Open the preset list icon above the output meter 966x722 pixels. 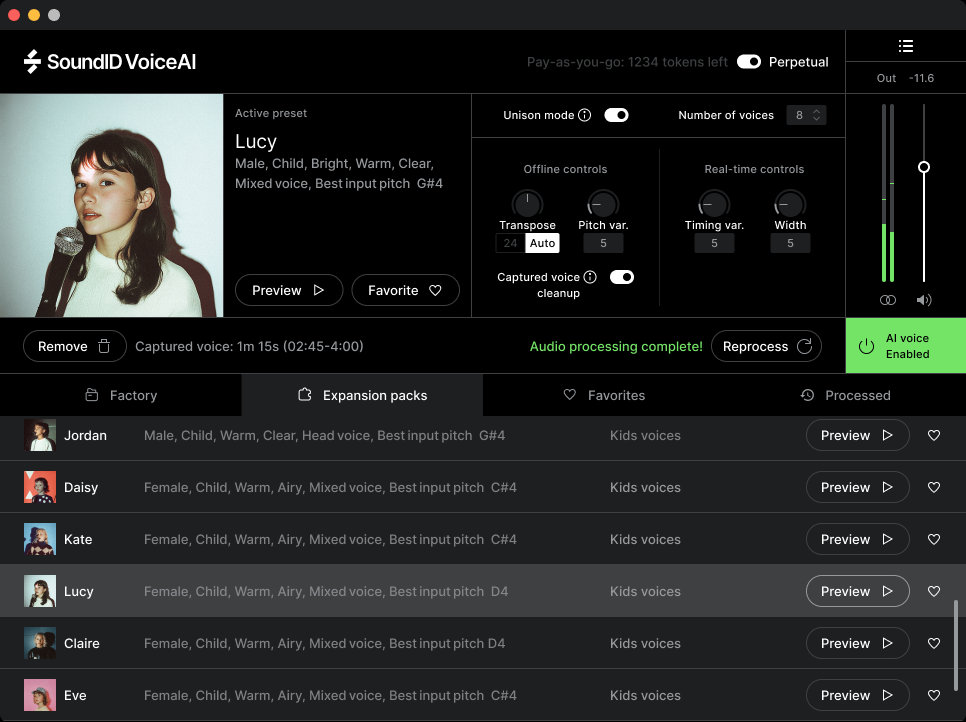[906, 45]
